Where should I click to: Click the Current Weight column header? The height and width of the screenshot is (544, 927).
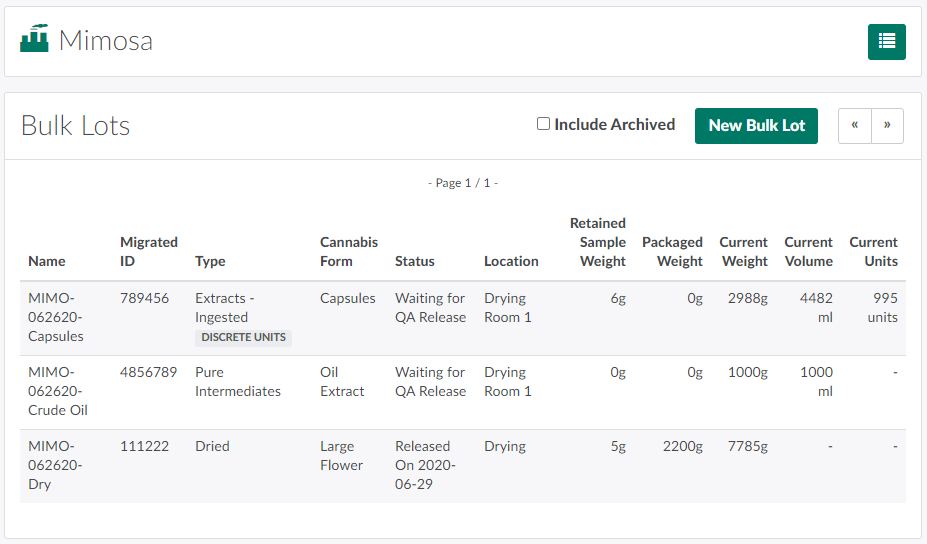pos(743,251)
